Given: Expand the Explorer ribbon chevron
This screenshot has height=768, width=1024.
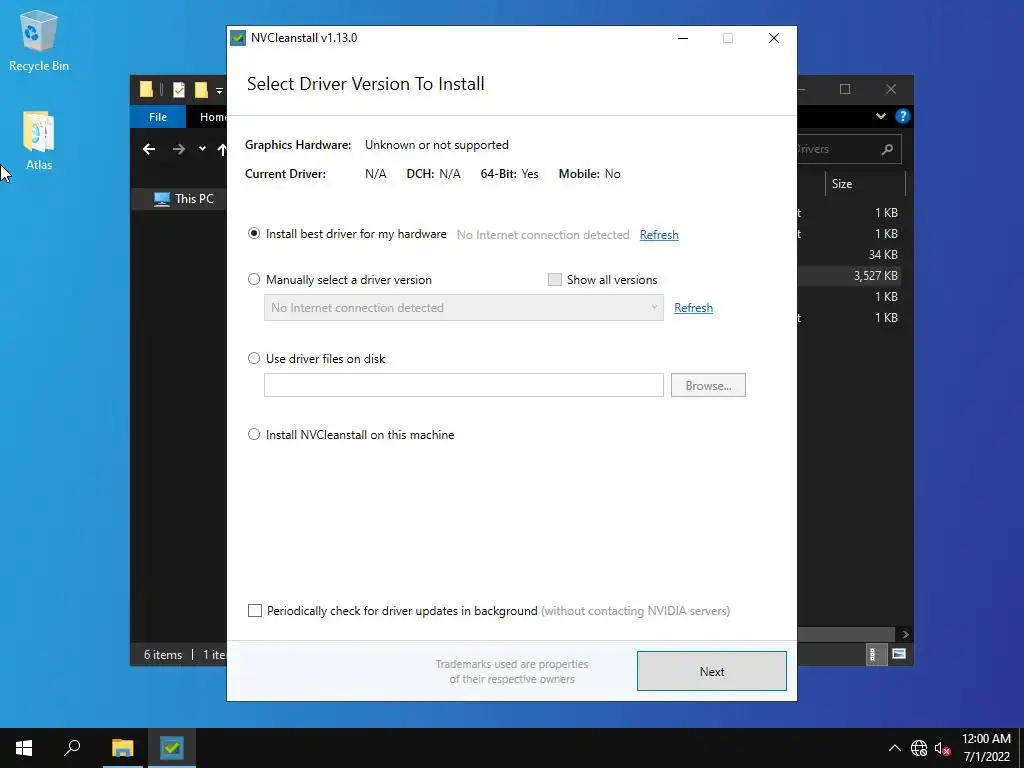Looking at the screenshot, I should coord(880,116).
